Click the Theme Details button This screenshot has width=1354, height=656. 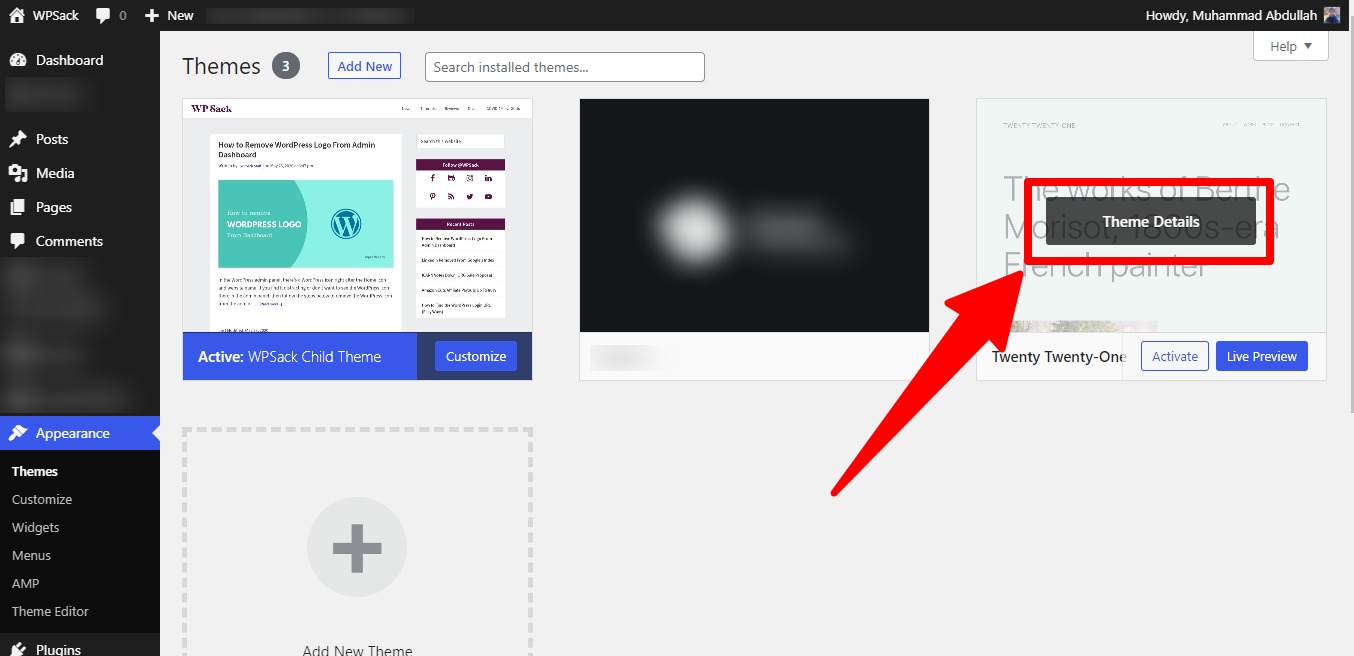point(1151,221)
